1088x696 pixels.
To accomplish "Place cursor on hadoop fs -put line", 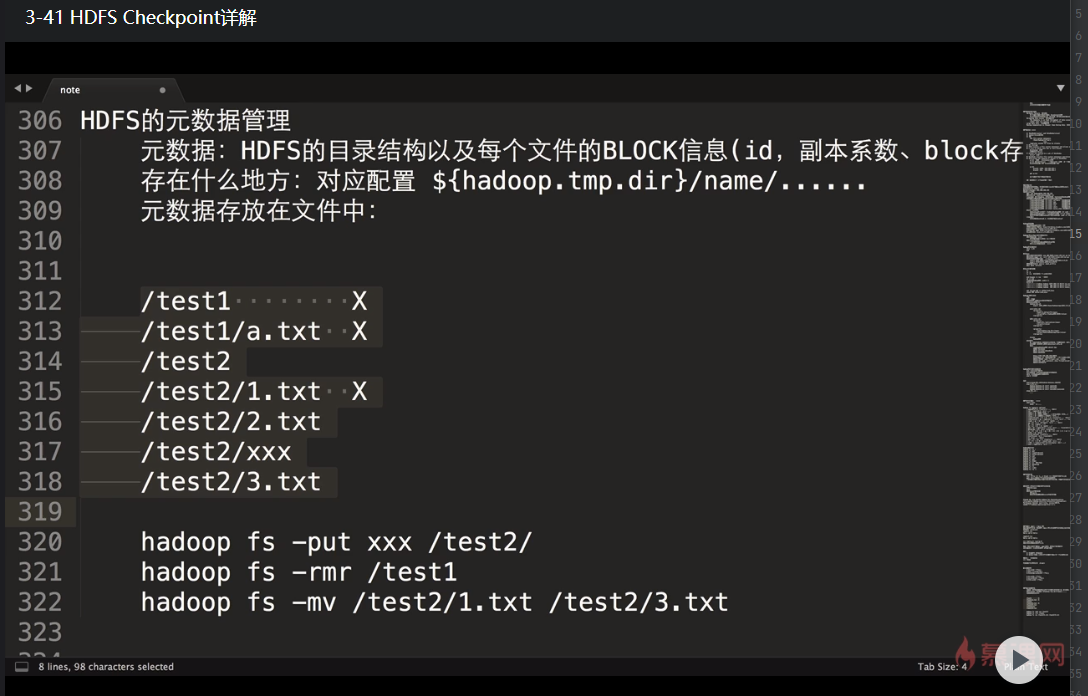I will pos(337,542).
